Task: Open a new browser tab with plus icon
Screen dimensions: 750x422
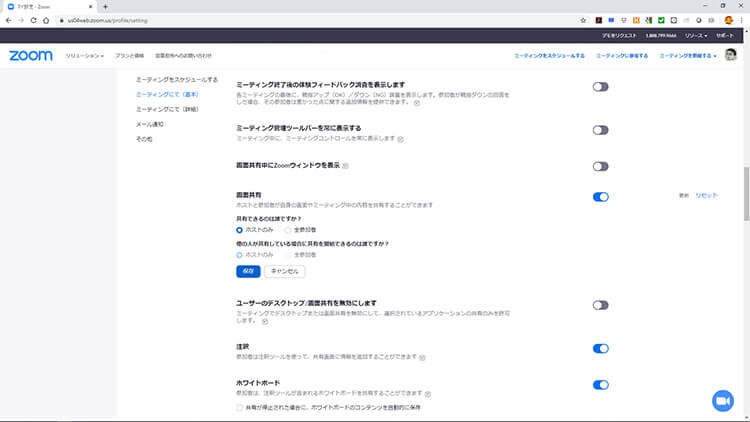Action: click(x=105, y=6)
